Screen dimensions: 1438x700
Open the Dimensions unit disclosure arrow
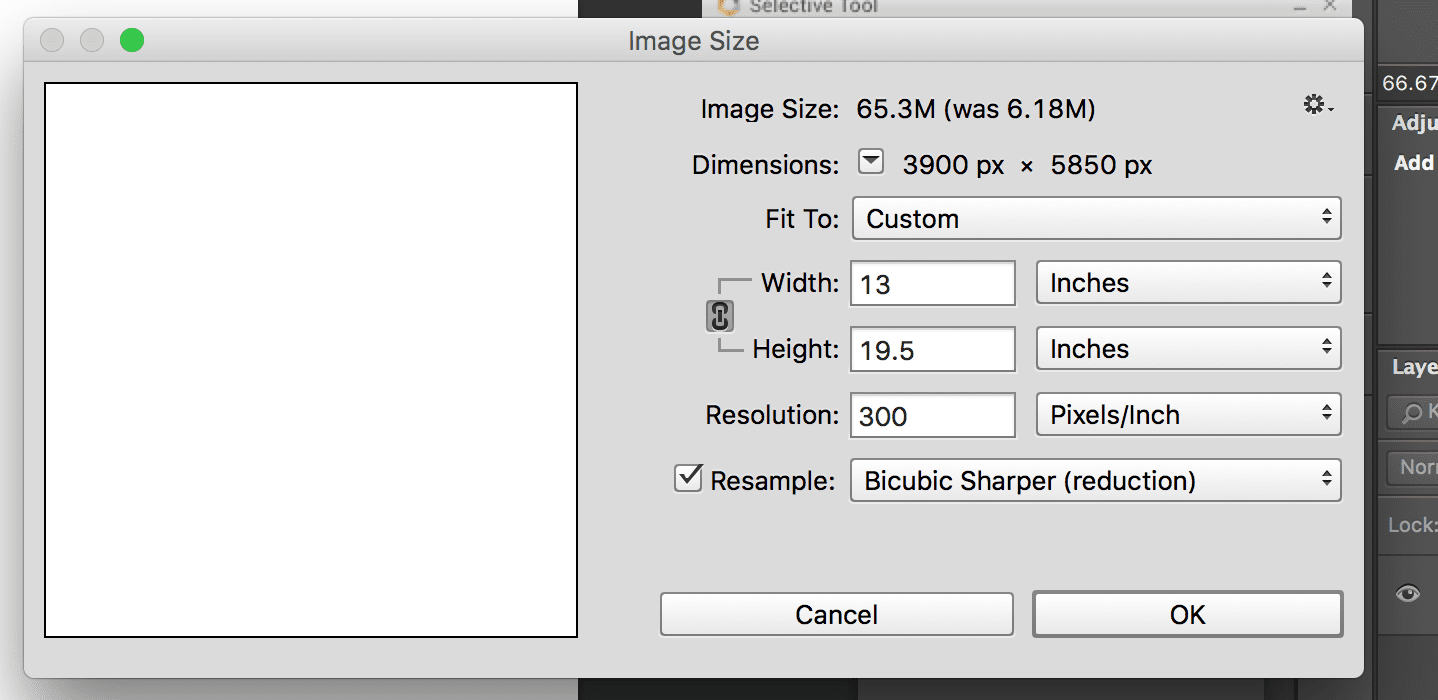pos(871,163)
